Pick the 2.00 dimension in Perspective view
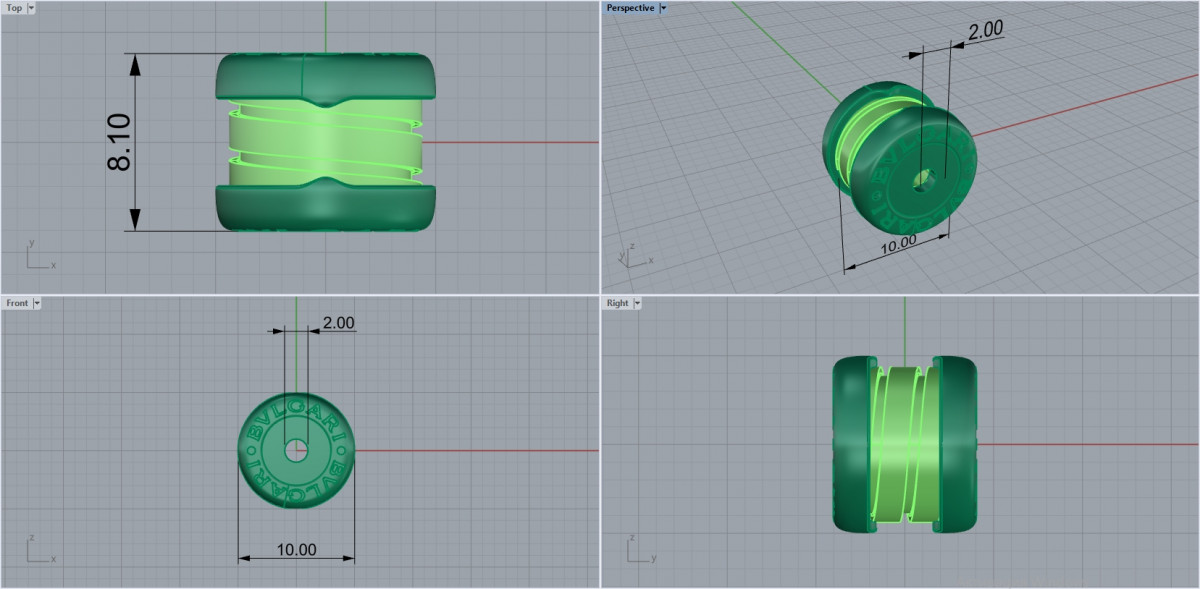The height and width of the screenshot is (589, 1200). tap(985, 31)
